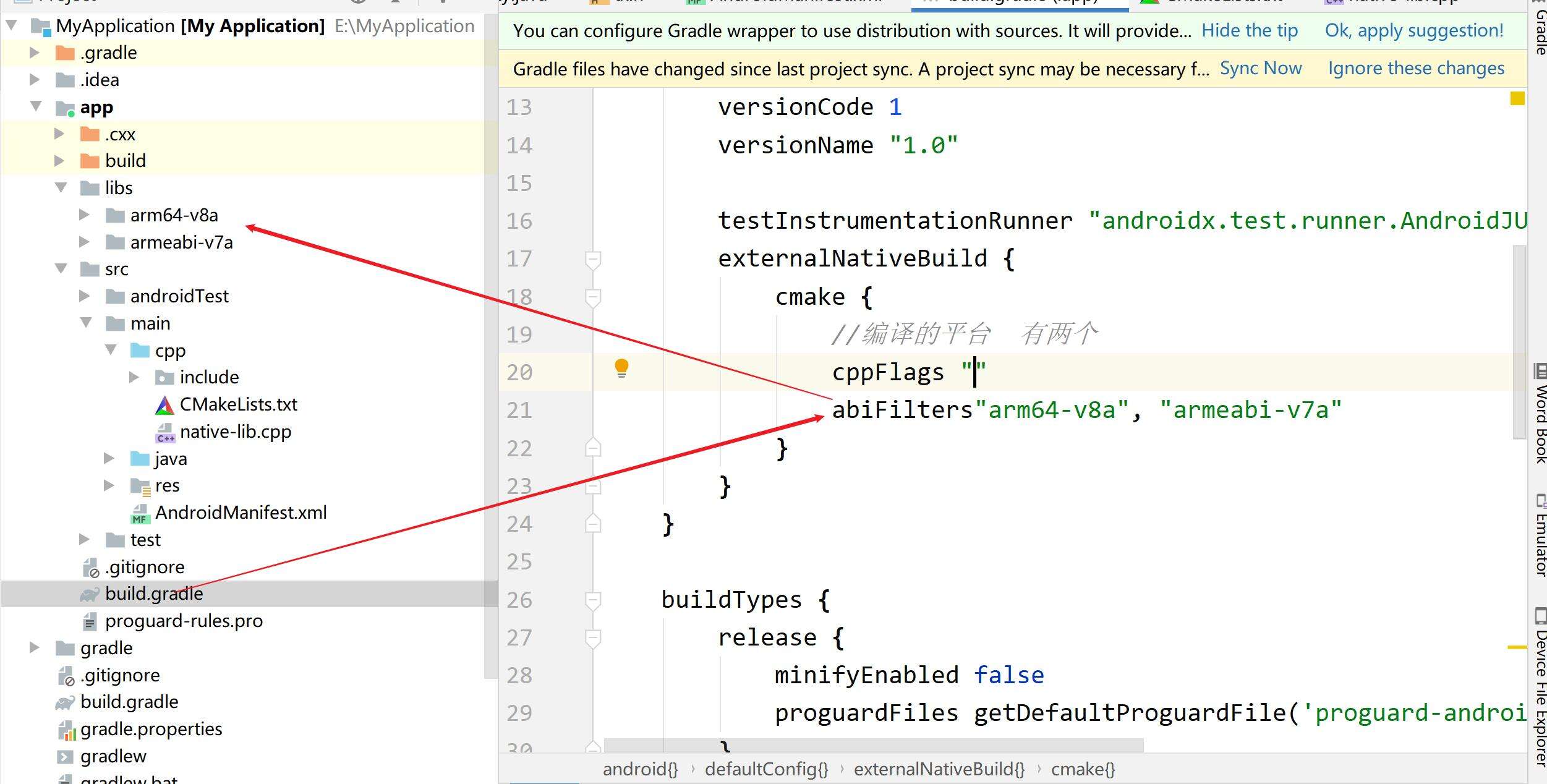Open gradle.properties file
The image size is (1547, 784).
(151, 729)
